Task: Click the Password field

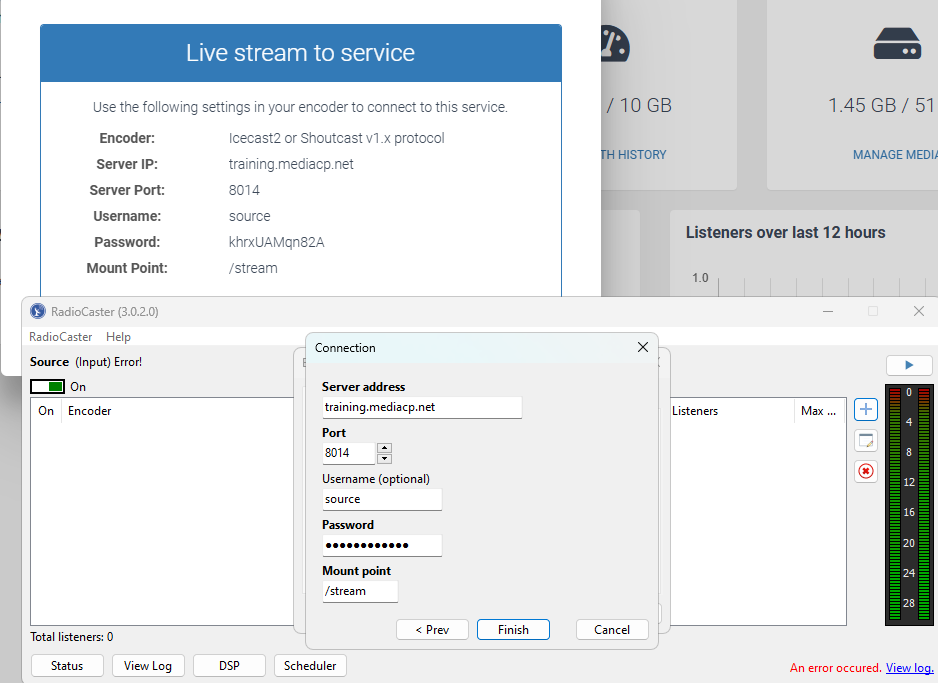Action: coord(382,545)
